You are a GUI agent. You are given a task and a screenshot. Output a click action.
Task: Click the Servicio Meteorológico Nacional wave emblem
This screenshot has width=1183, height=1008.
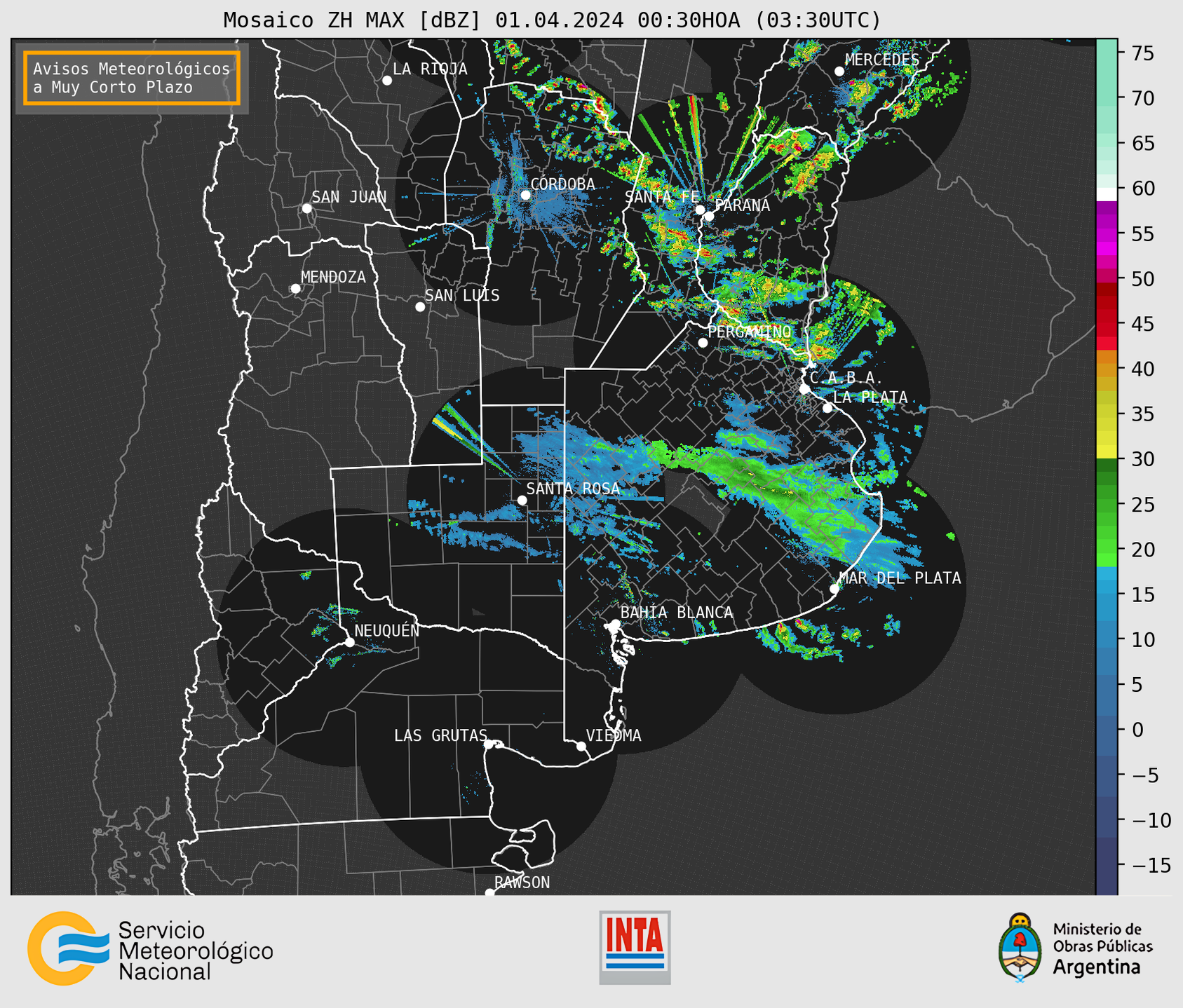68,948
